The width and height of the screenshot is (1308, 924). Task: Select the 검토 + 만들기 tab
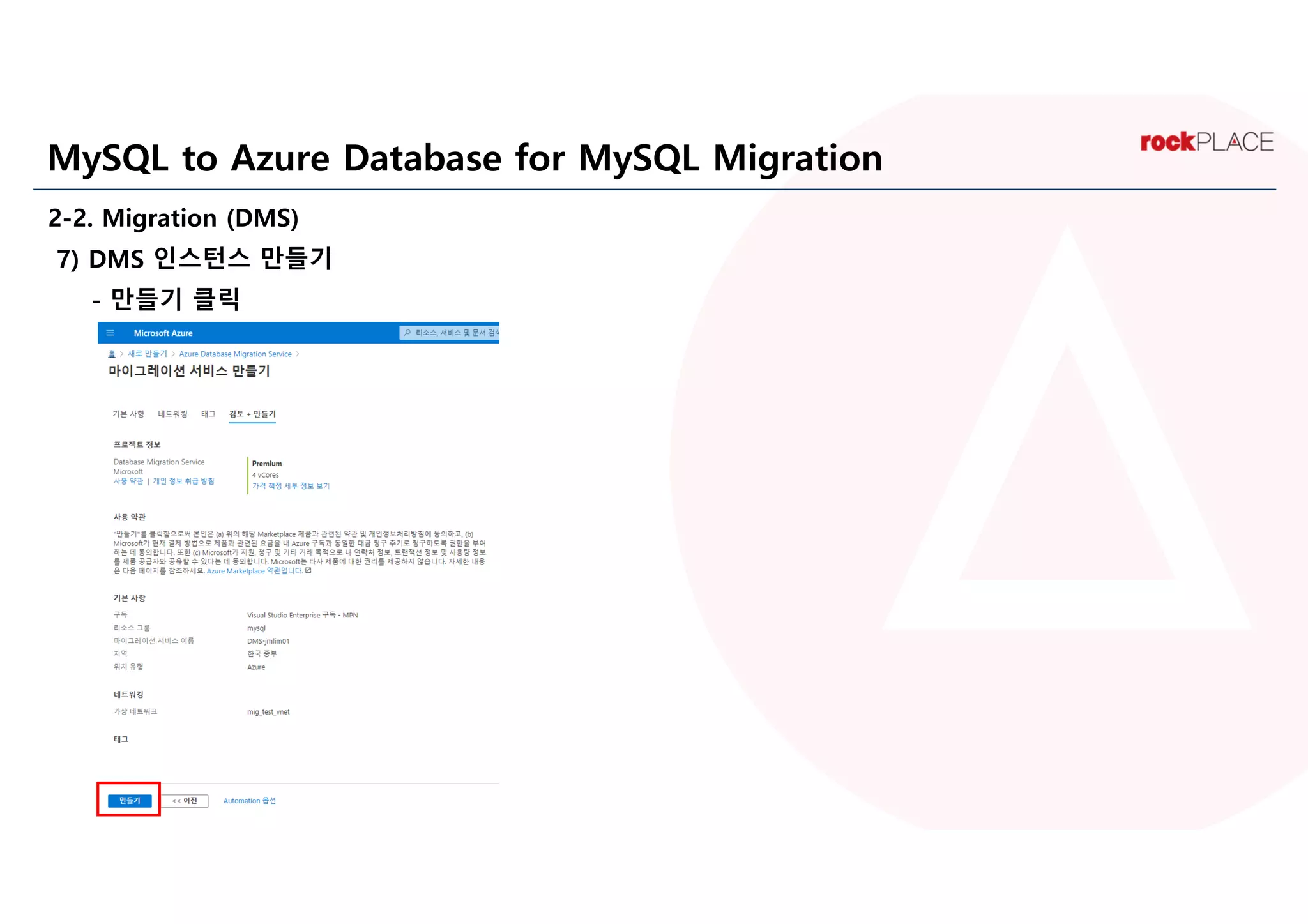click(x=252, y=414)
